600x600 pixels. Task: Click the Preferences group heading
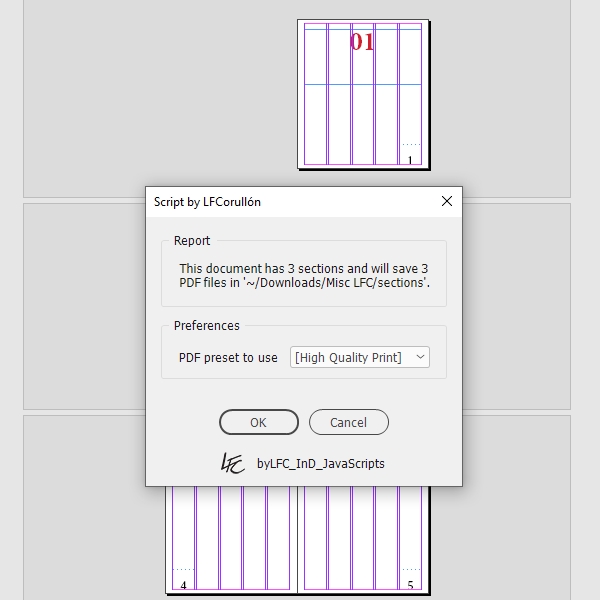[x=207, y=326]
